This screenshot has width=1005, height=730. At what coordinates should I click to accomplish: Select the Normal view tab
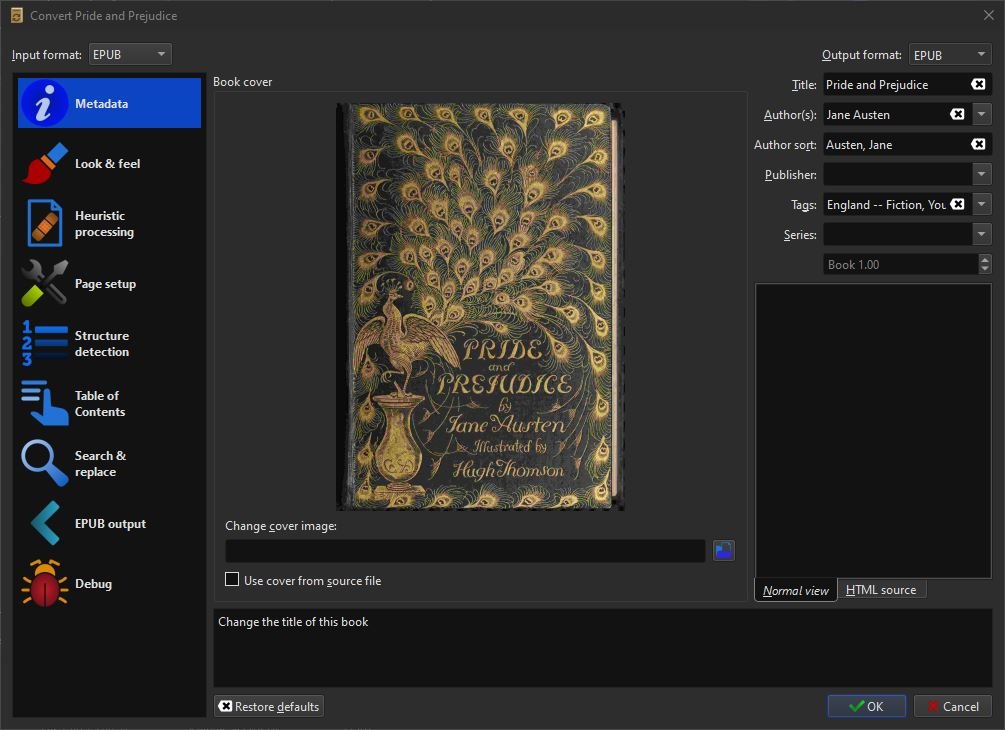coord(795,590)
